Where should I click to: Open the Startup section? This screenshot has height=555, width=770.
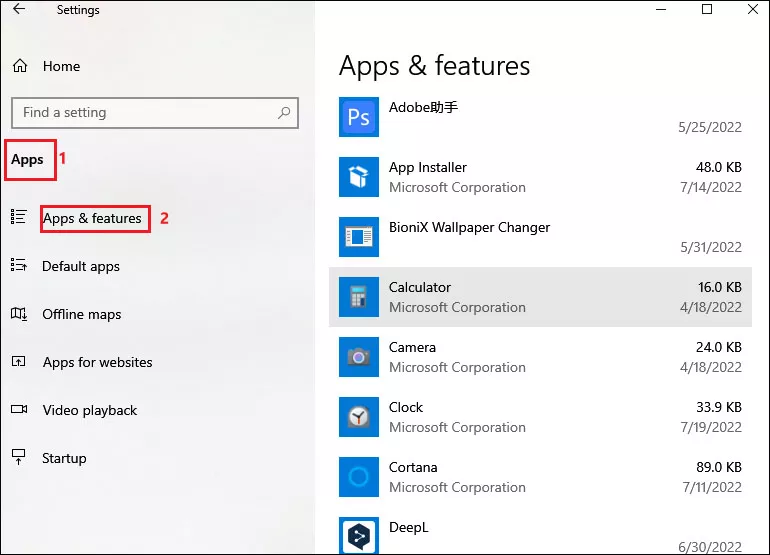coord(64,458)
